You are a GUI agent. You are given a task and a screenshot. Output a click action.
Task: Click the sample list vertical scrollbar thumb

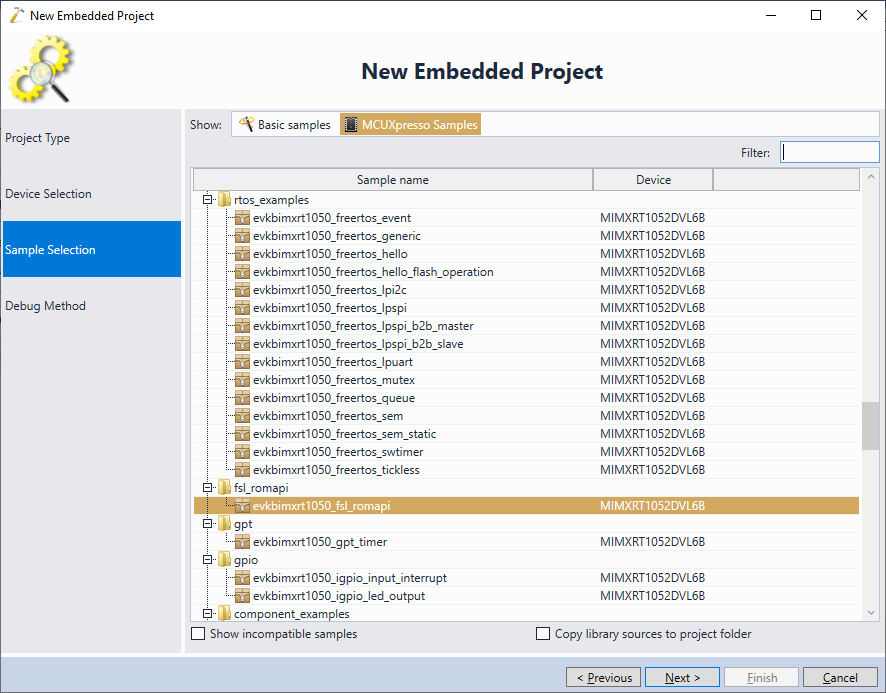pyautogui.click(x=871, y=426)
